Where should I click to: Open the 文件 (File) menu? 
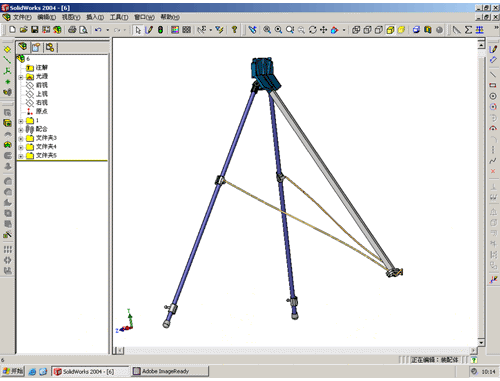[22, 17]
